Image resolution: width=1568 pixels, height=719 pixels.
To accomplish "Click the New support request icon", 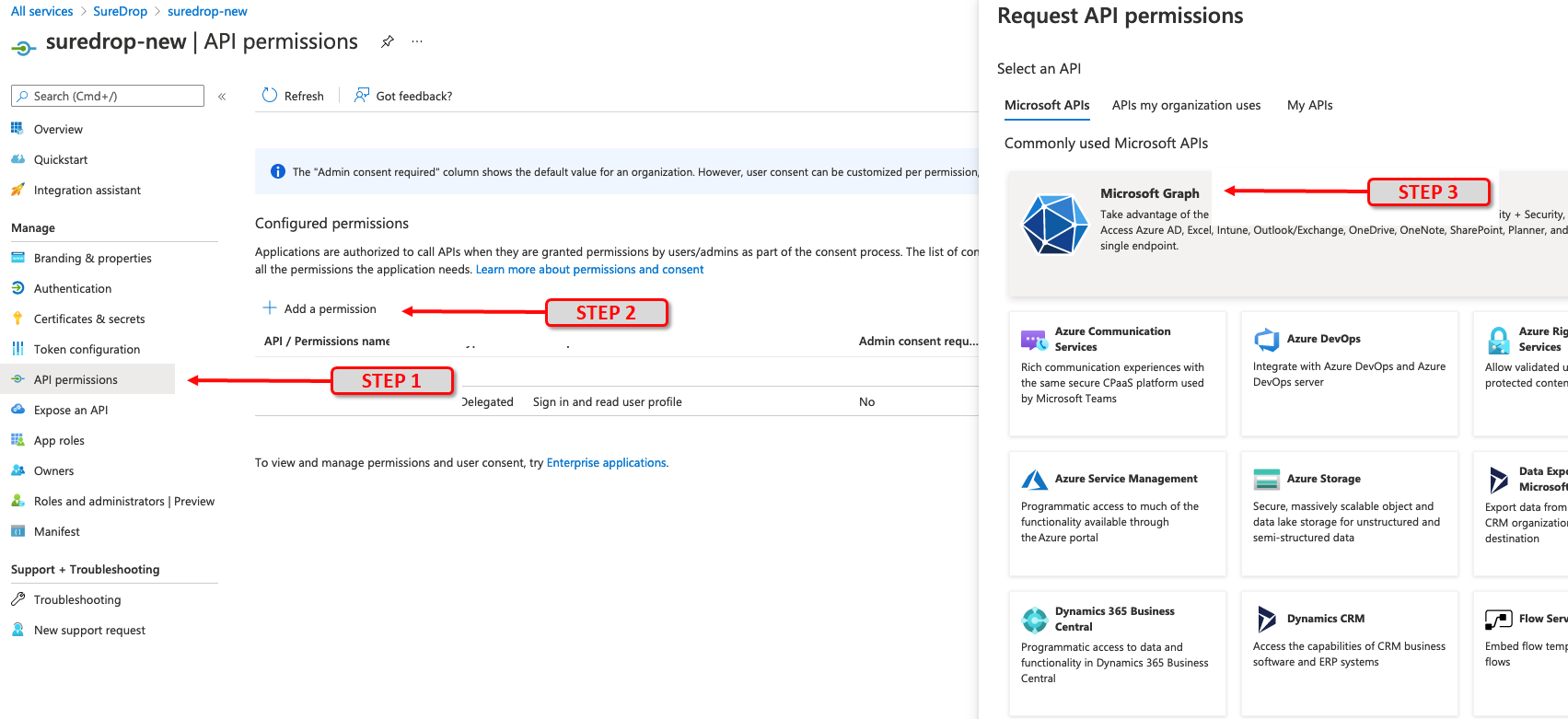I will click(17, 630).
